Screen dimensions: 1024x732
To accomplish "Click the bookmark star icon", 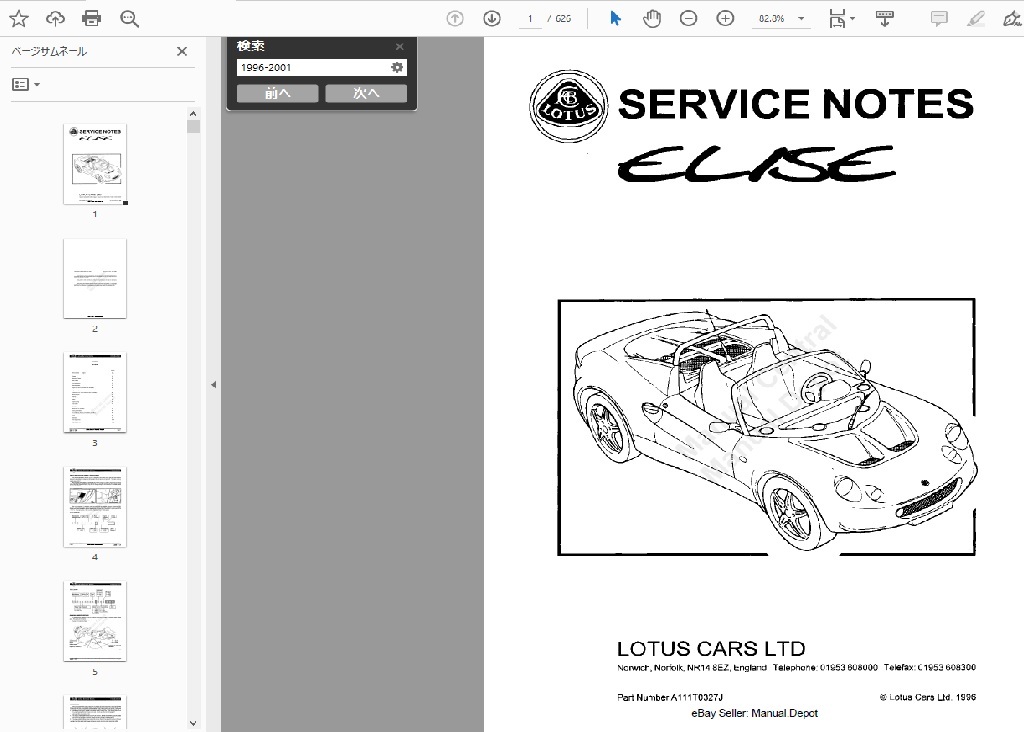I will [19, 19].
